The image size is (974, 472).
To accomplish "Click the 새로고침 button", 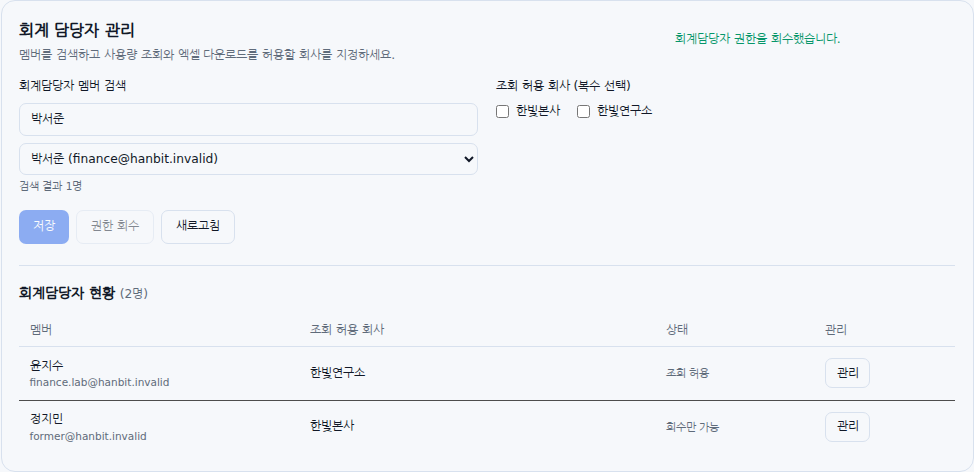I will point(198,227).
